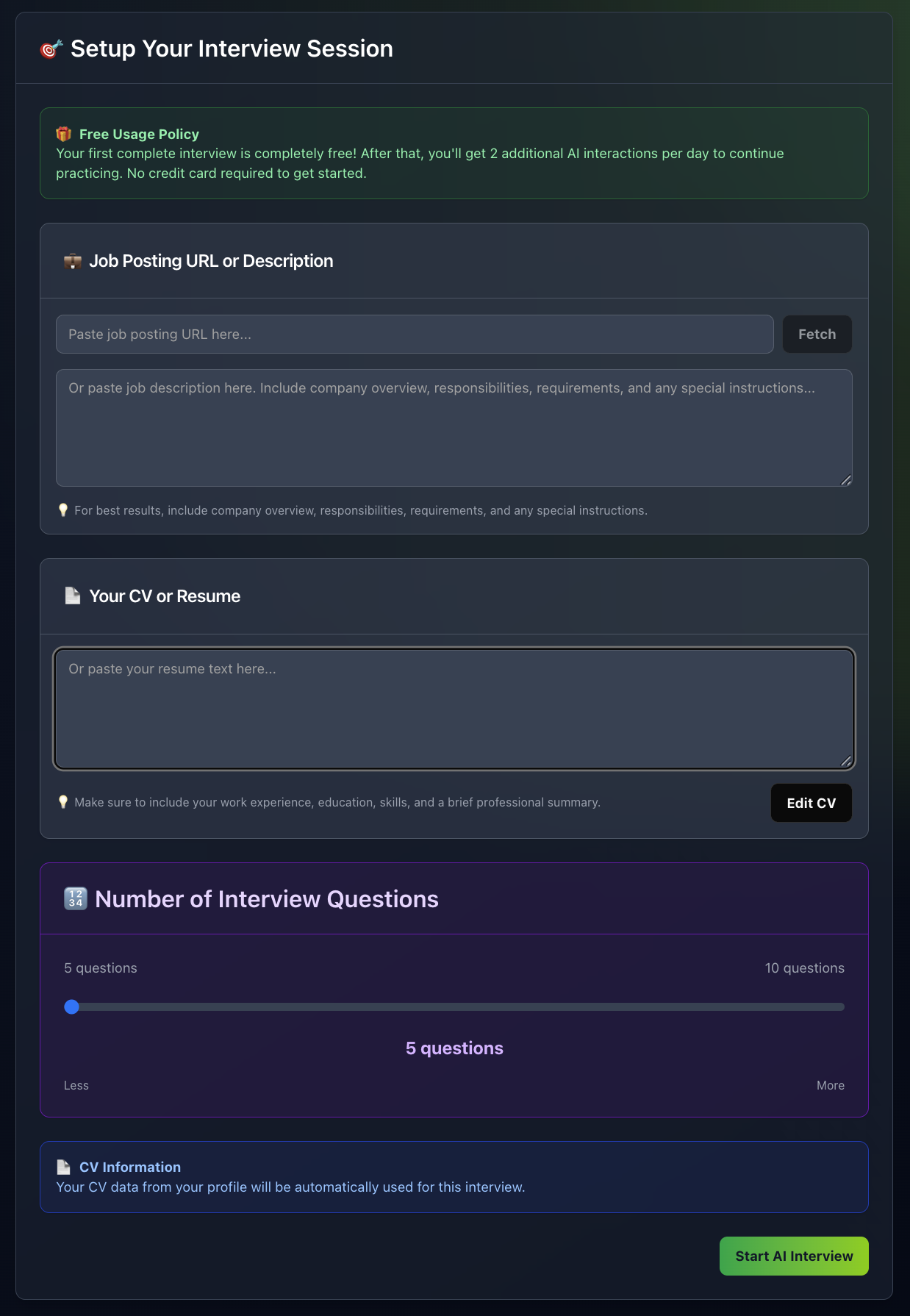Click the lightbulb icon in the job posting tip
Viewport: 910px width, 1316px height.
coord(63,509)
